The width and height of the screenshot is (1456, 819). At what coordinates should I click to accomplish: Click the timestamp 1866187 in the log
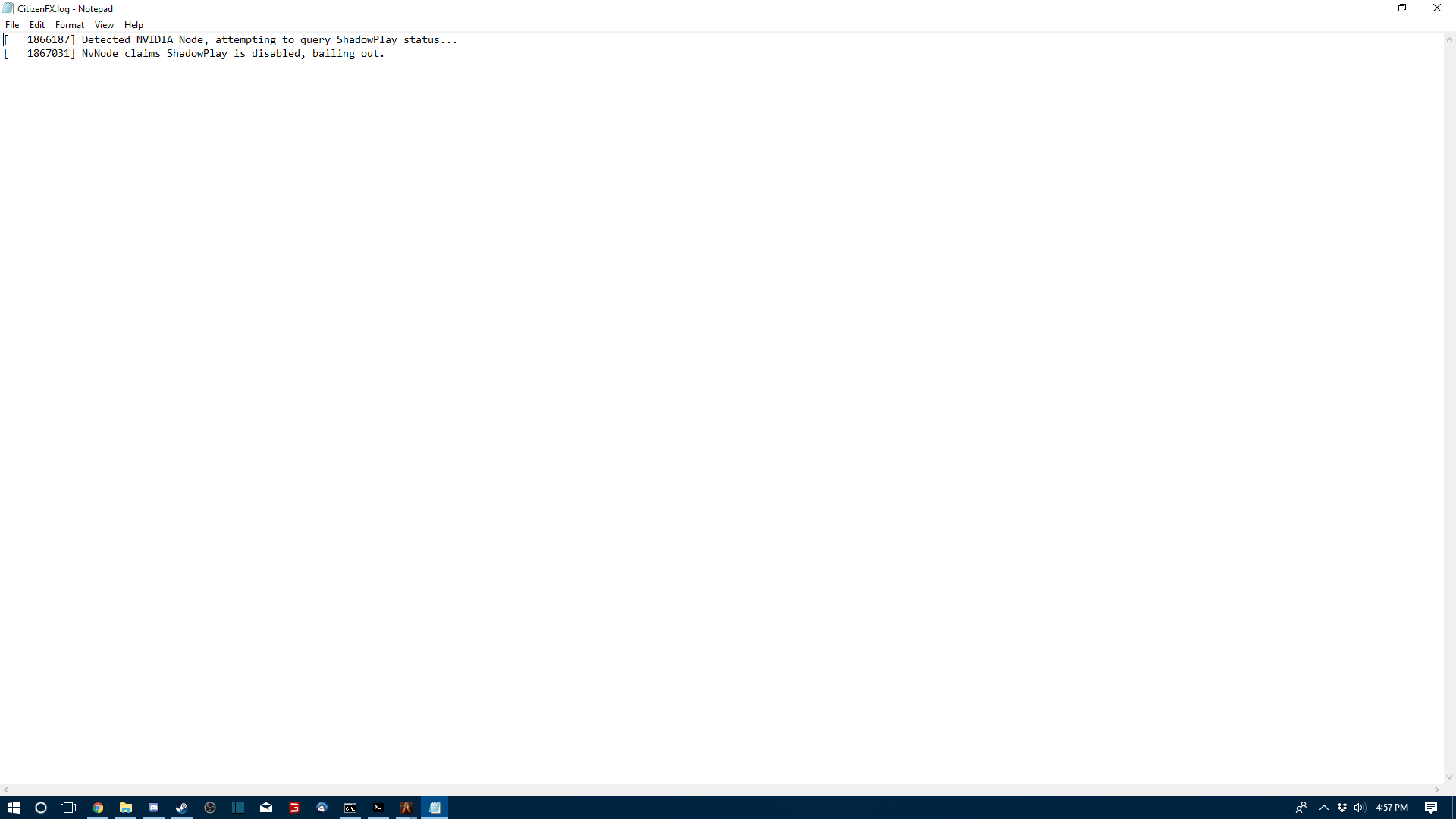point(49,40)
